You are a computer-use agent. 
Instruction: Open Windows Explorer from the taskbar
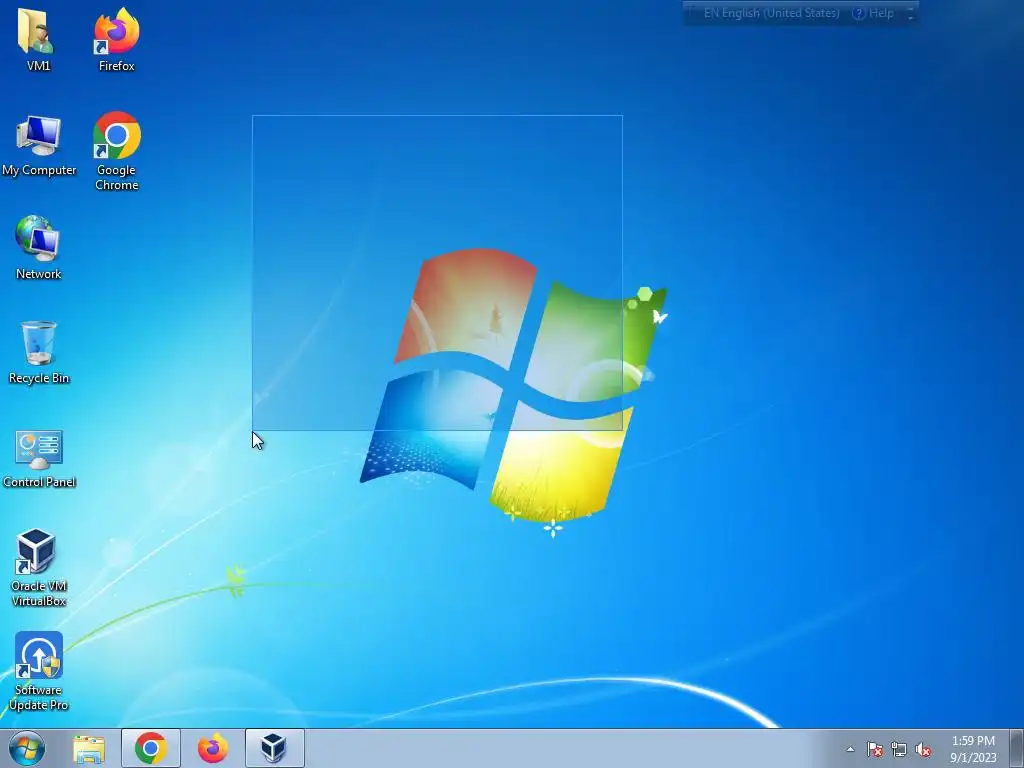point(89,748)
